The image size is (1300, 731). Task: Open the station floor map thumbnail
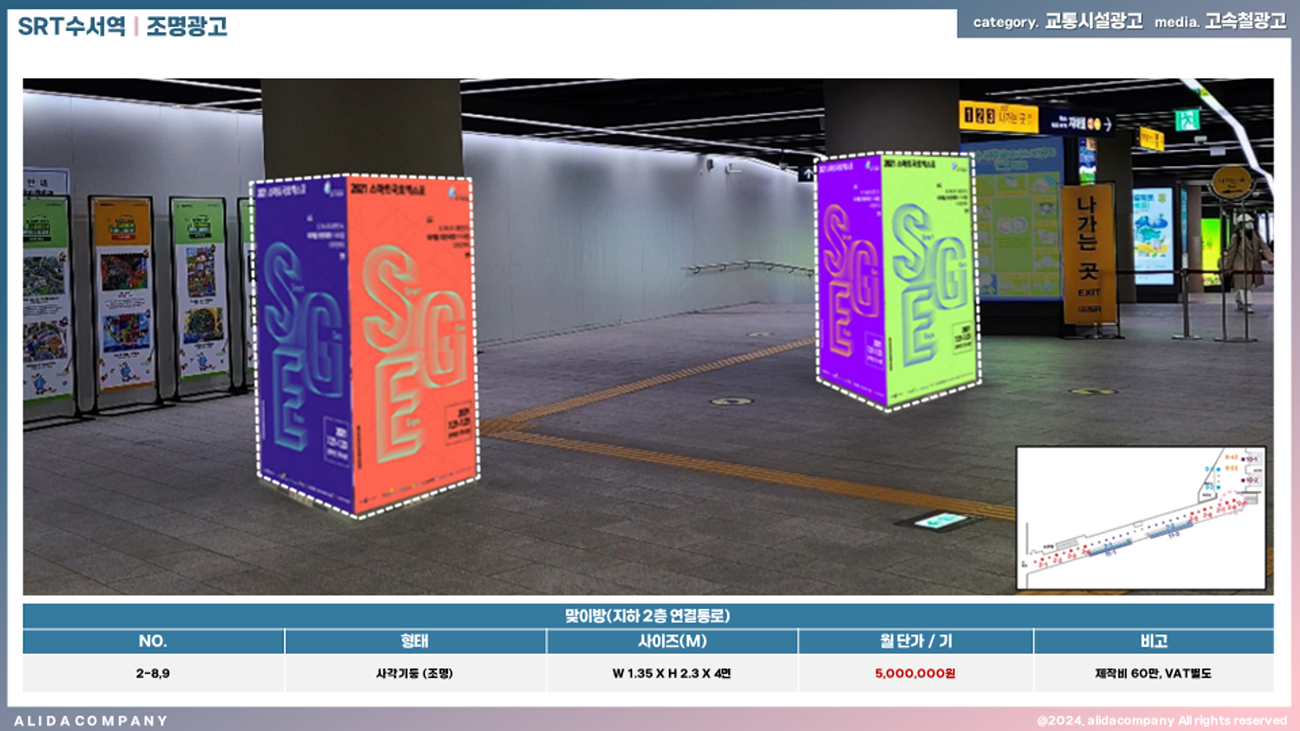[1141, 517]
